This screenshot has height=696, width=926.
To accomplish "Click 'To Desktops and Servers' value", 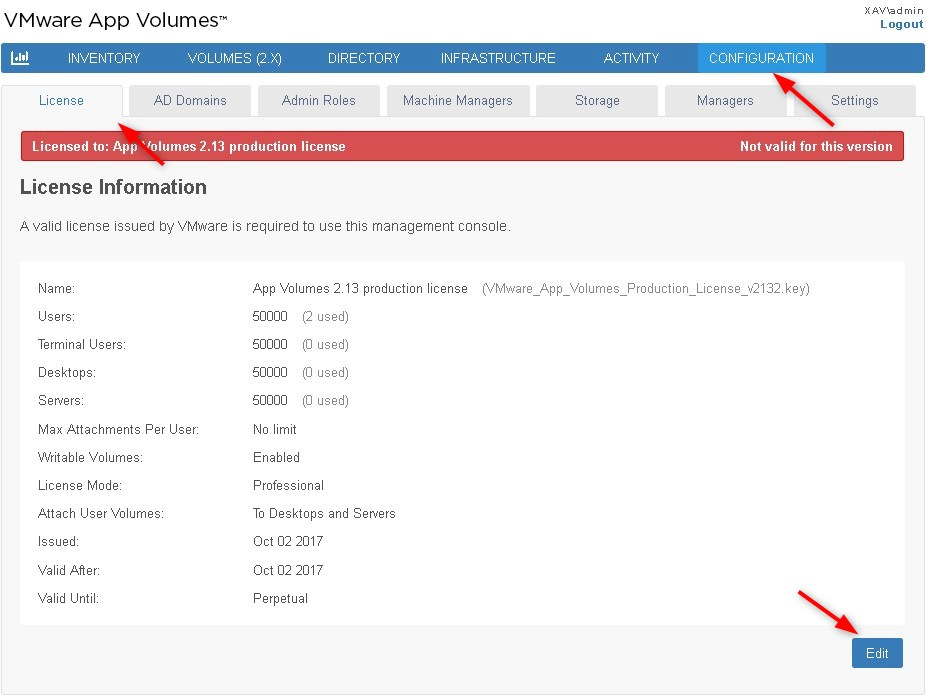I will [x=324, y=514].
